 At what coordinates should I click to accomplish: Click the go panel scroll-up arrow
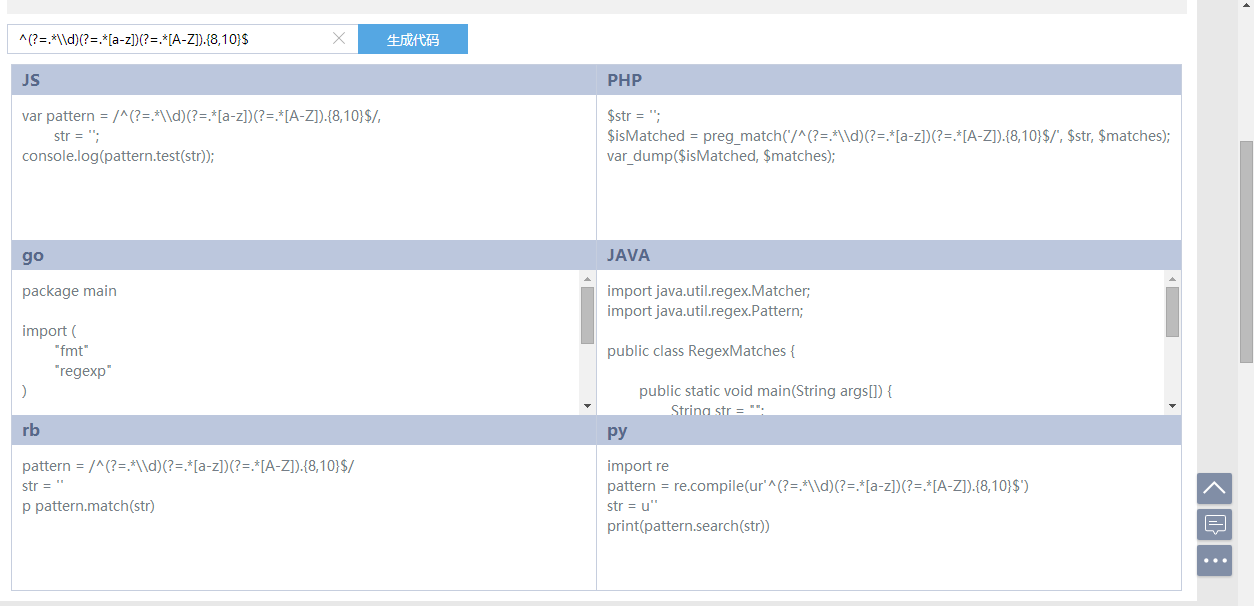[x=587, y=279]
